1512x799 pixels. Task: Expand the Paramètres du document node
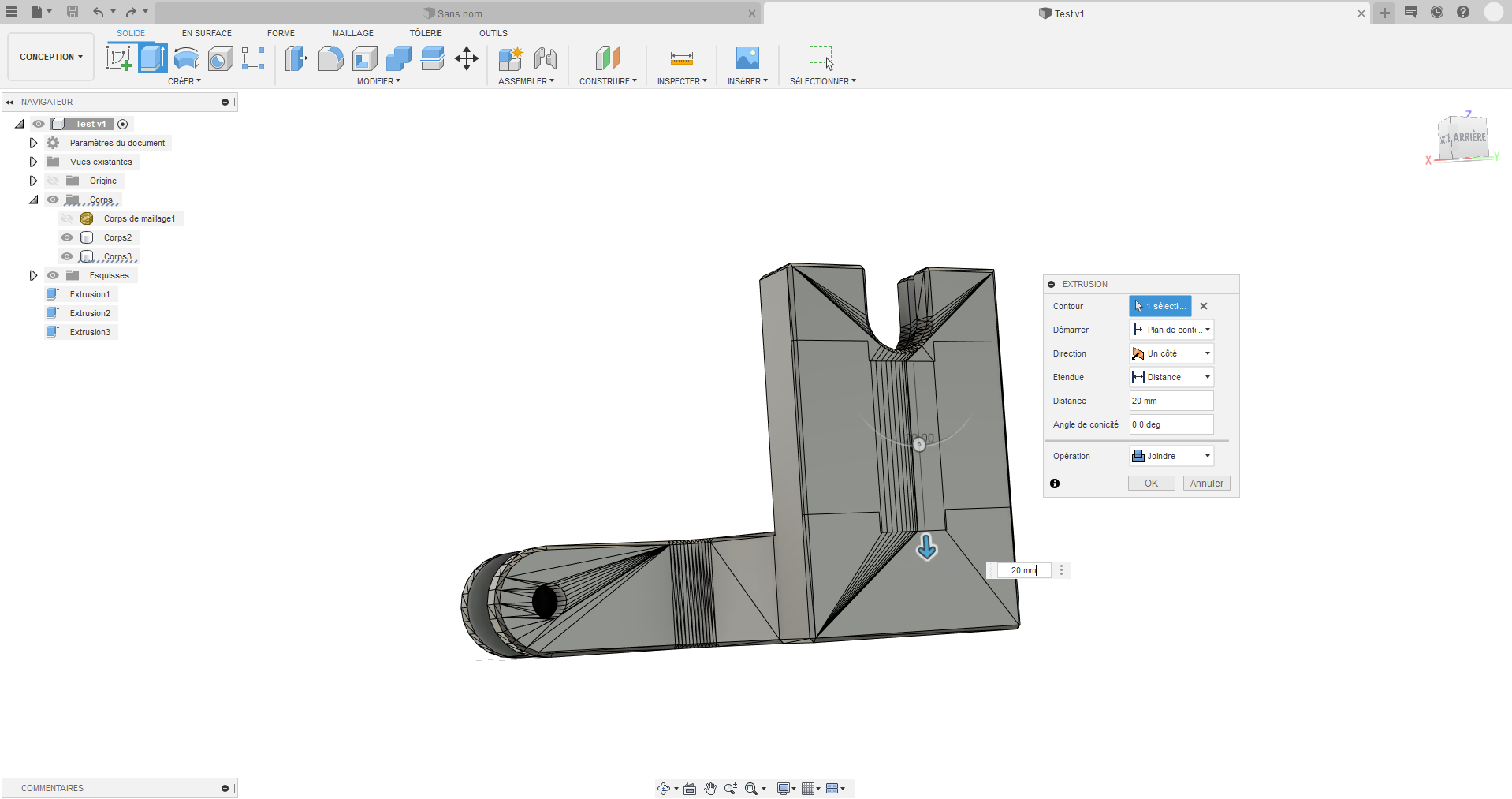pyautogui.click(x=33, y=143)
